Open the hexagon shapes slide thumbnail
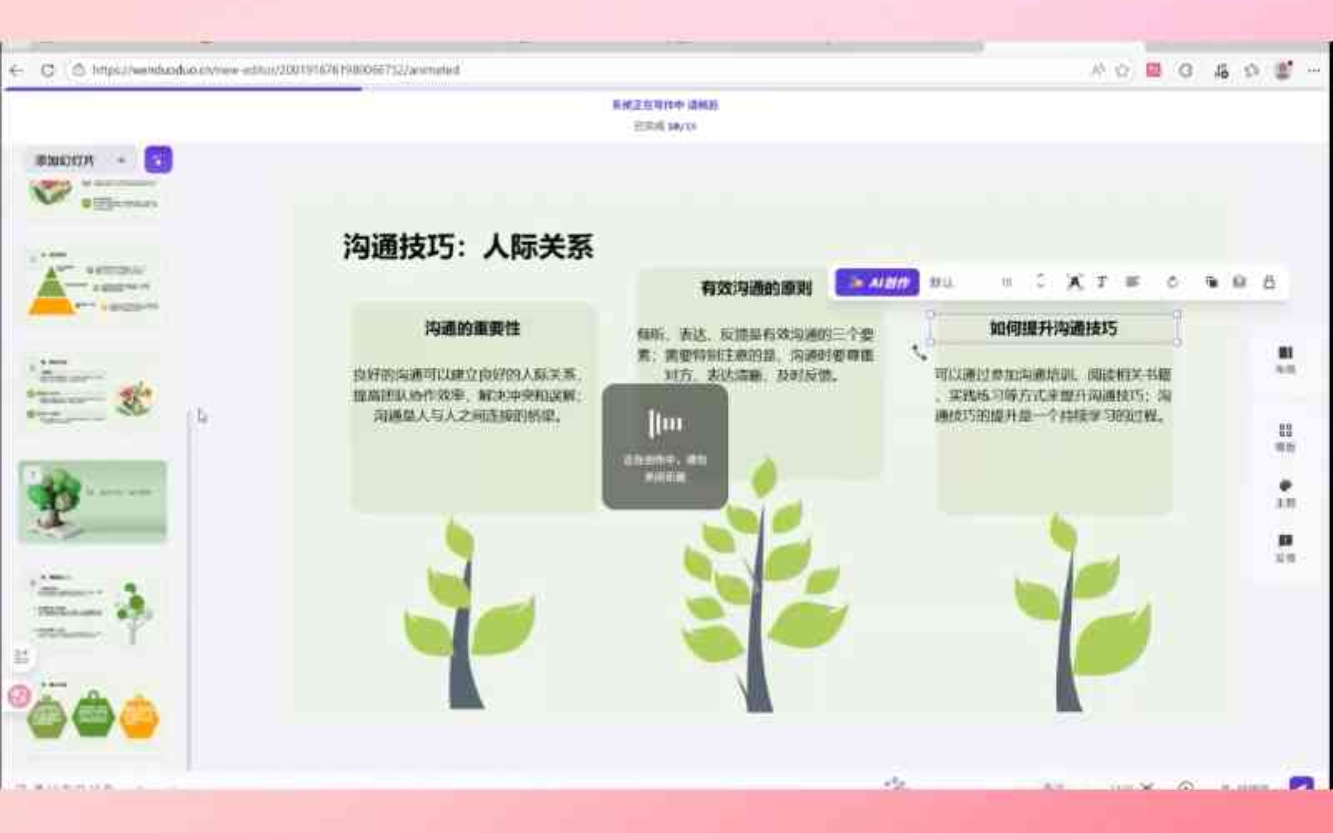The width and height of the screenshot is (1333, 833). (92, 712)
